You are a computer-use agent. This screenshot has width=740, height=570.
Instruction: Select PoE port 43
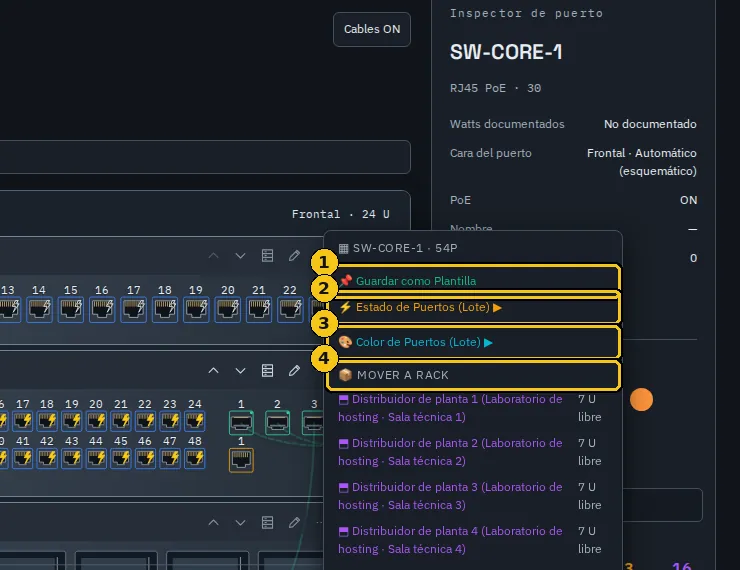pos(72,458)
